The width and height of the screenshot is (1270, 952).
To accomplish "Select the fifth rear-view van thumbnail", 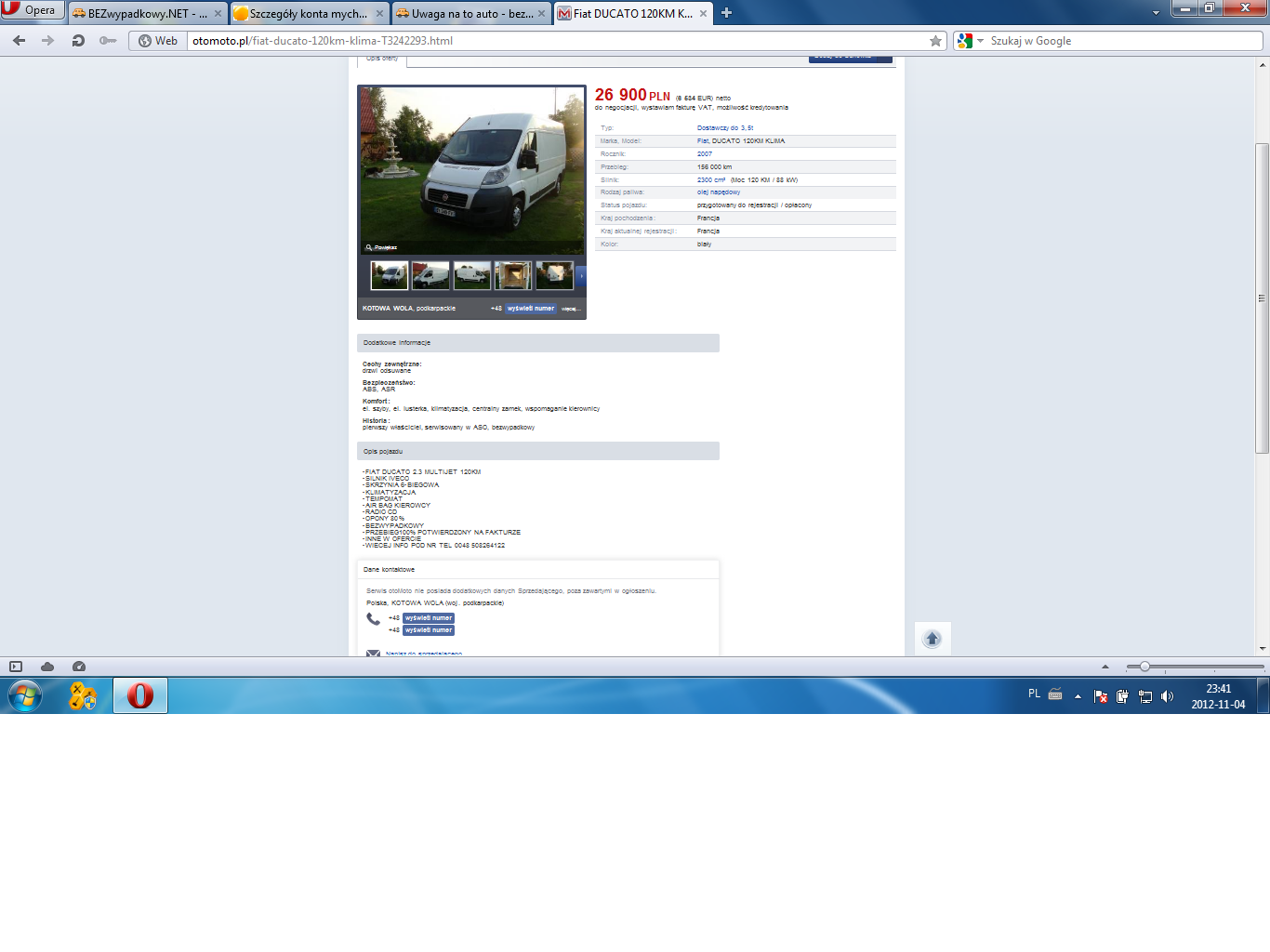I will pyautogui.click(x=555, y=275).
